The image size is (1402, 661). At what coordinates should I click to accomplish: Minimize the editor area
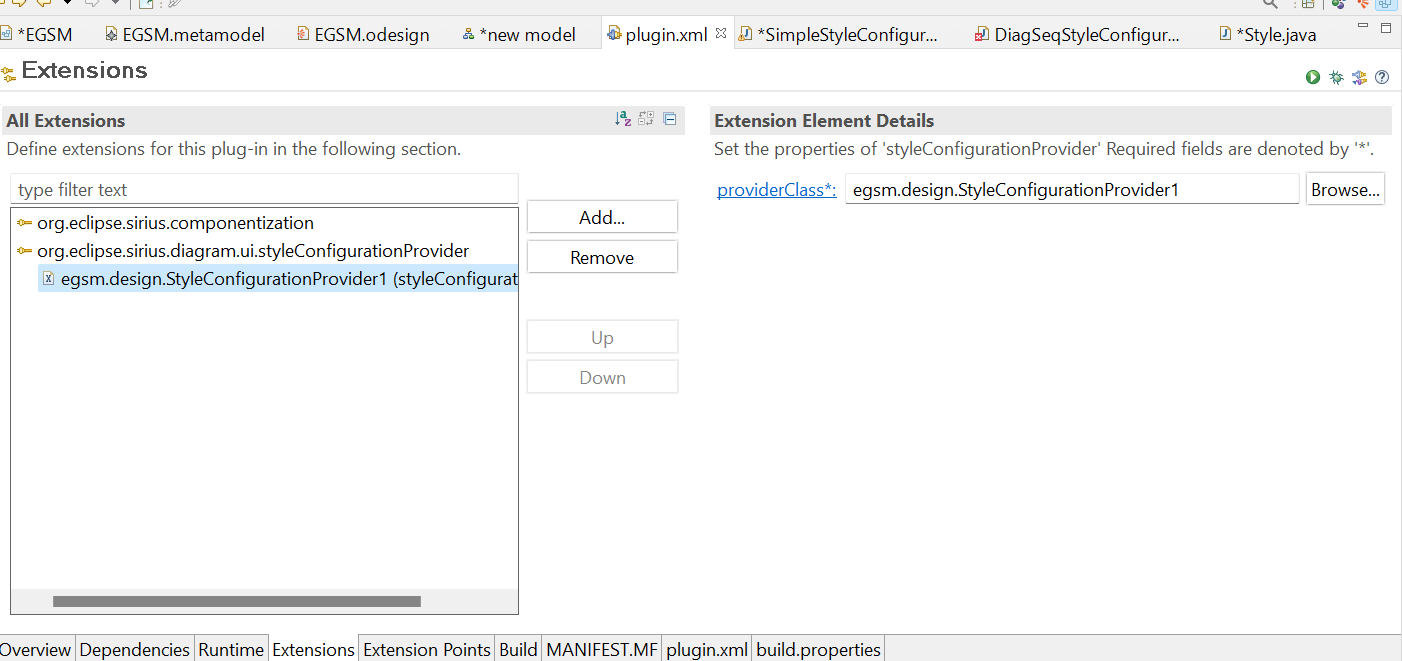coord(1363,27)
